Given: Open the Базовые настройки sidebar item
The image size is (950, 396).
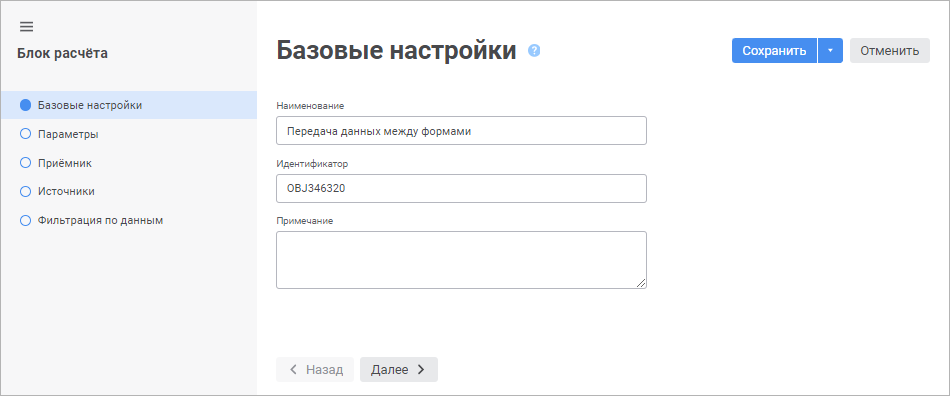Looking at the screenshot, I should [x=128, y=105].
